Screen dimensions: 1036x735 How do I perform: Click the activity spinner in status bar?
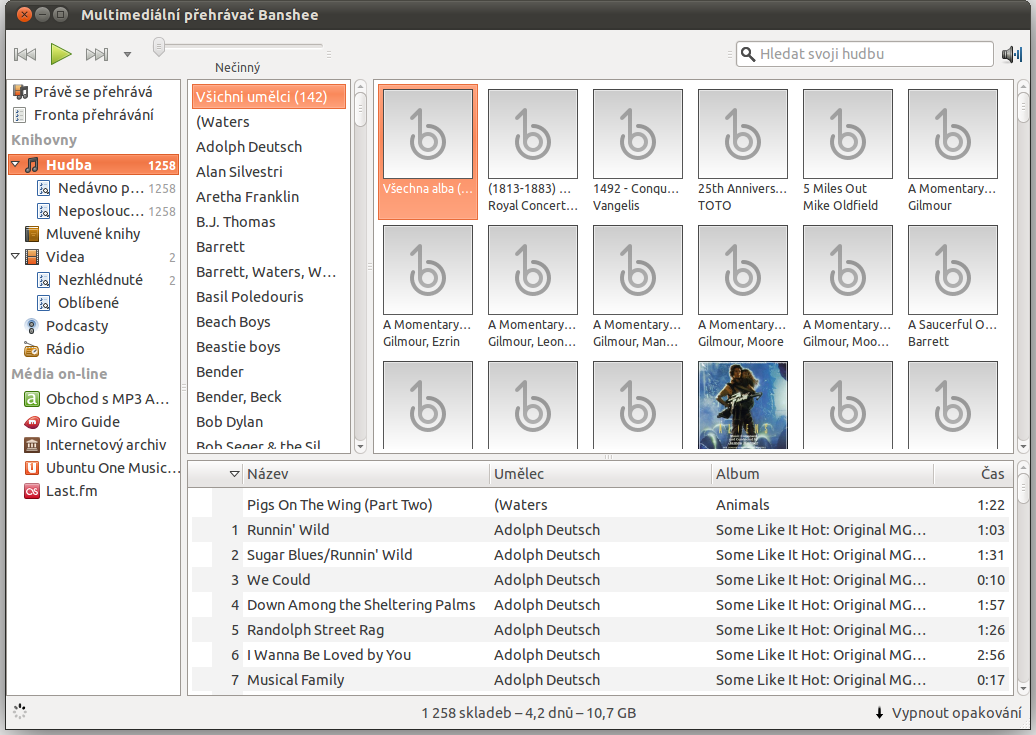20,712
